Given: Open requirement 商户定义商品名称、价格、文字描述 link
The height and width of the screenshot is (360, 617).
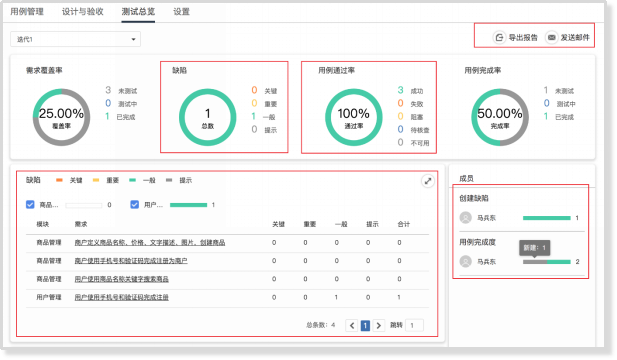Looking at the screenshot, I should (x=150, y=242).
